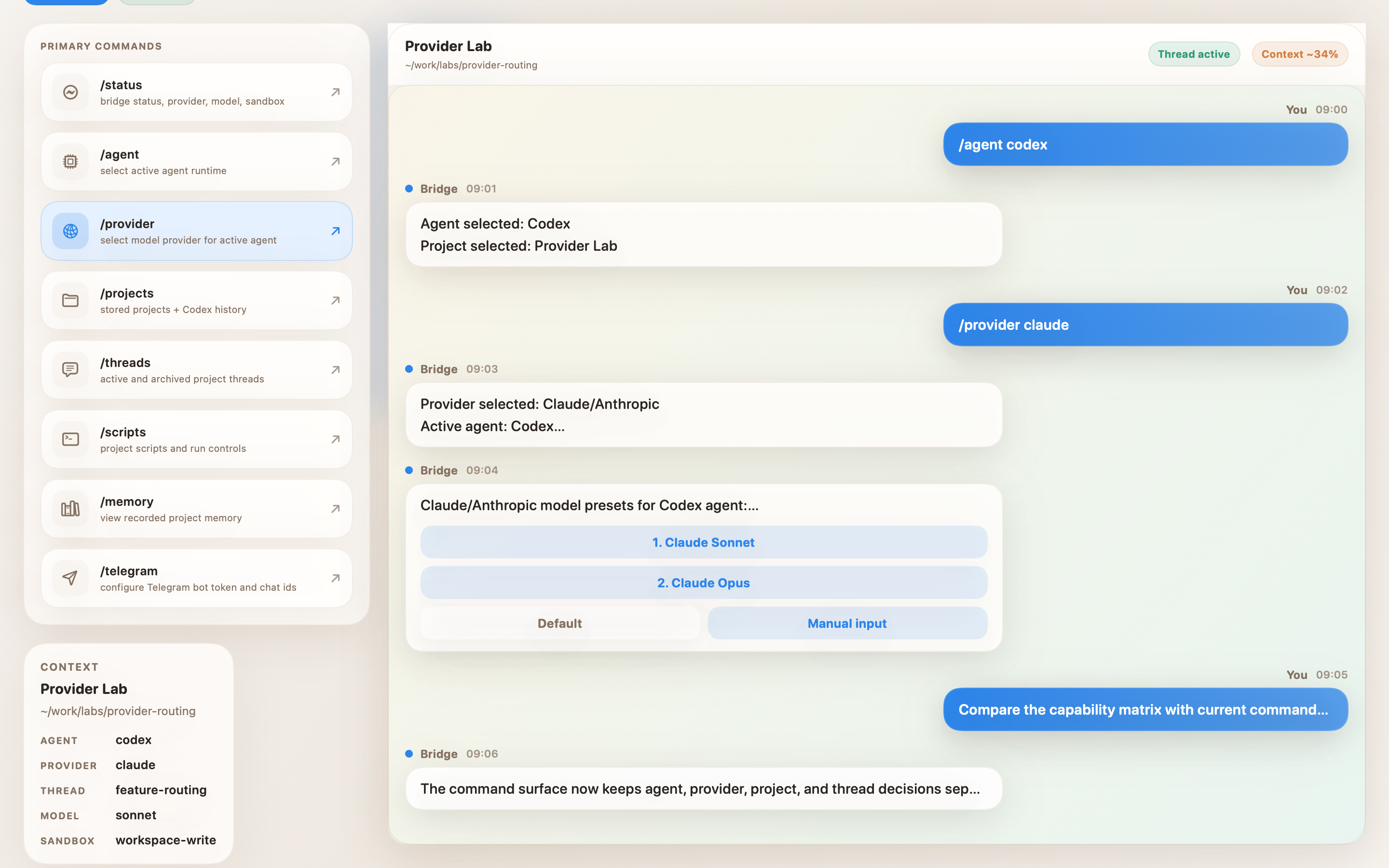
Task: Click the select active agent runtime description
Action: (163, 171)
